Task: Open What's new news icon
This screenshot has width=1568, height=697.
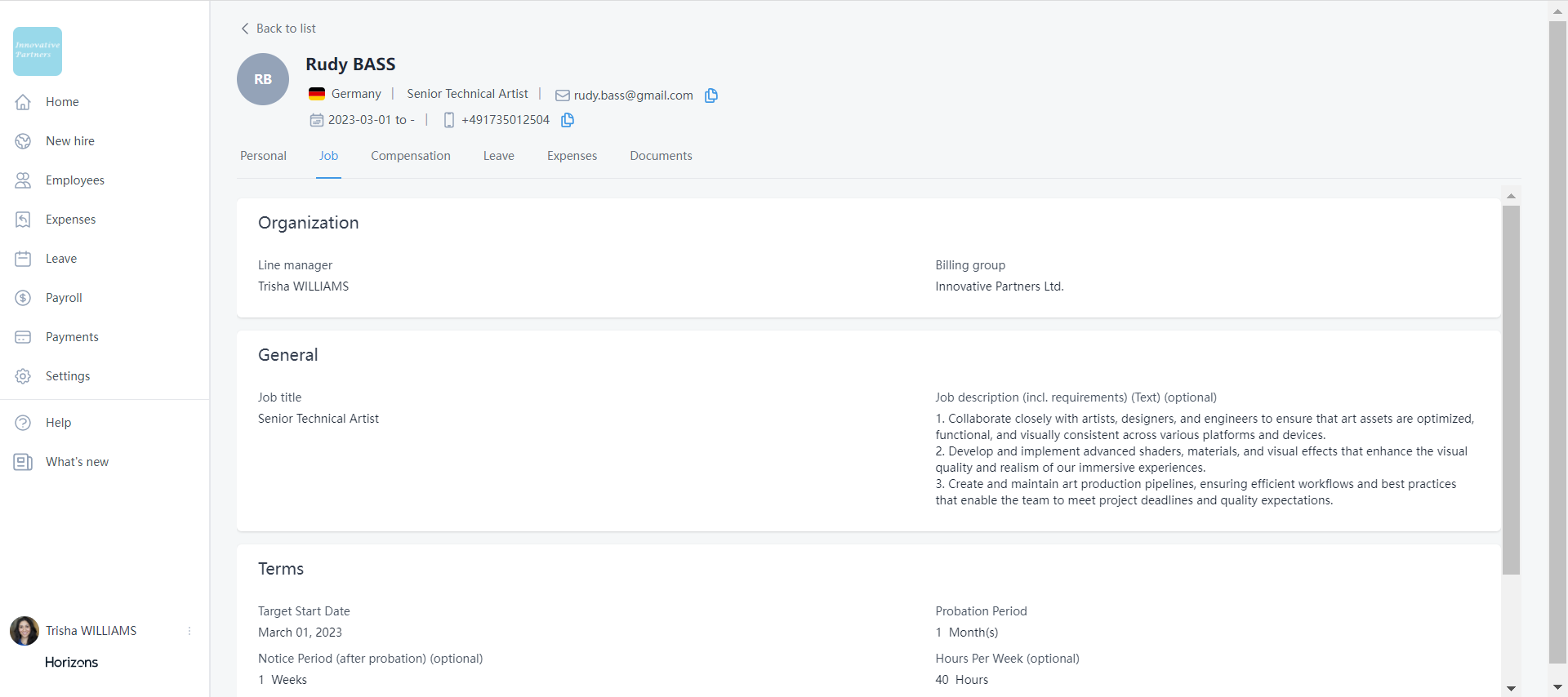Action: point(23,462)
